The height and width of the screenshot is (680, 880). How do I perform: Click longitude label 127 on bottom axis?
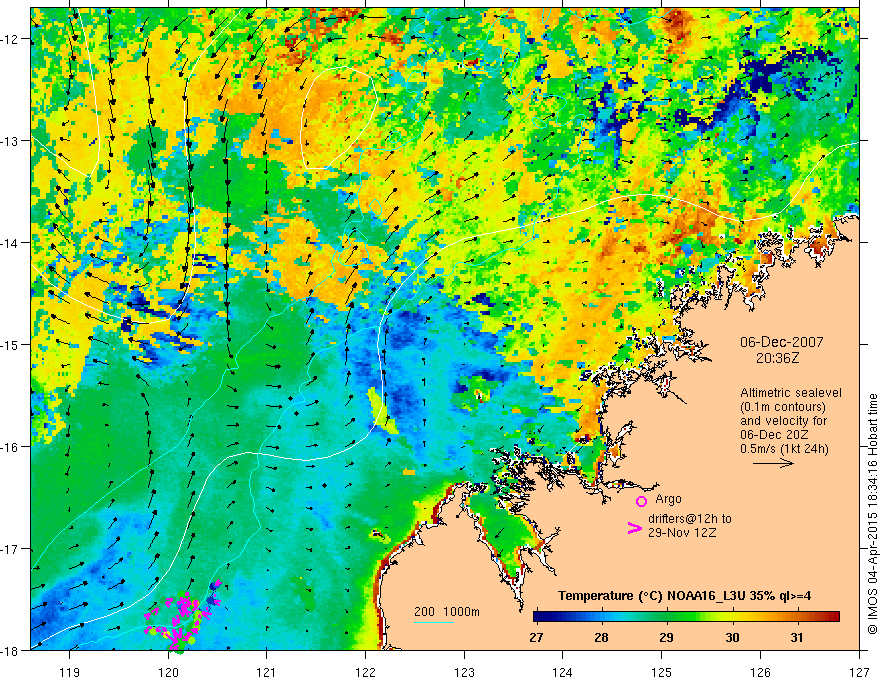tap(859, 672)
